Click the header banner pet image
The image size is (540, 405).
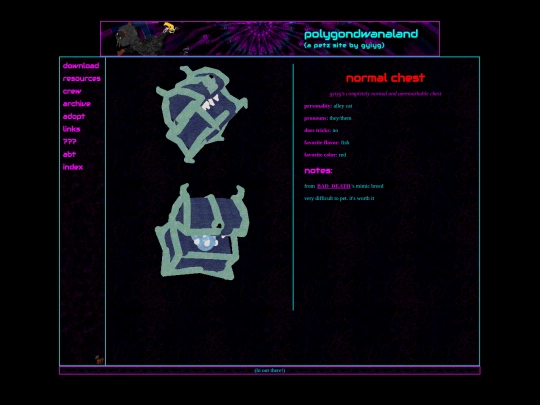pyautogui.click(x=147, y=39)
